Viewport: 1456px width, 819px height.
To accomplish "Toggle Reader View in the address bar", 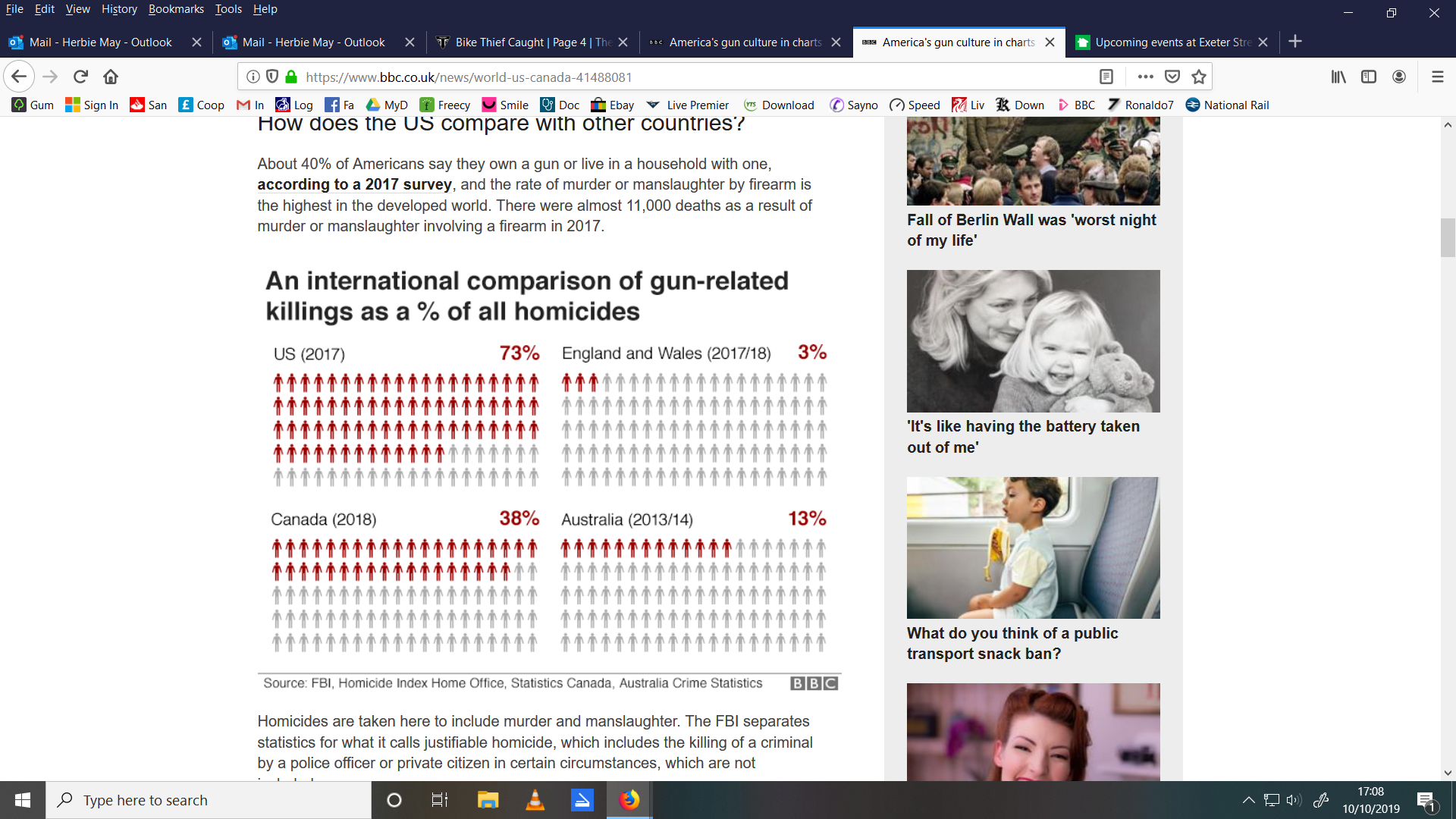I will click(x=1106, y=77).
